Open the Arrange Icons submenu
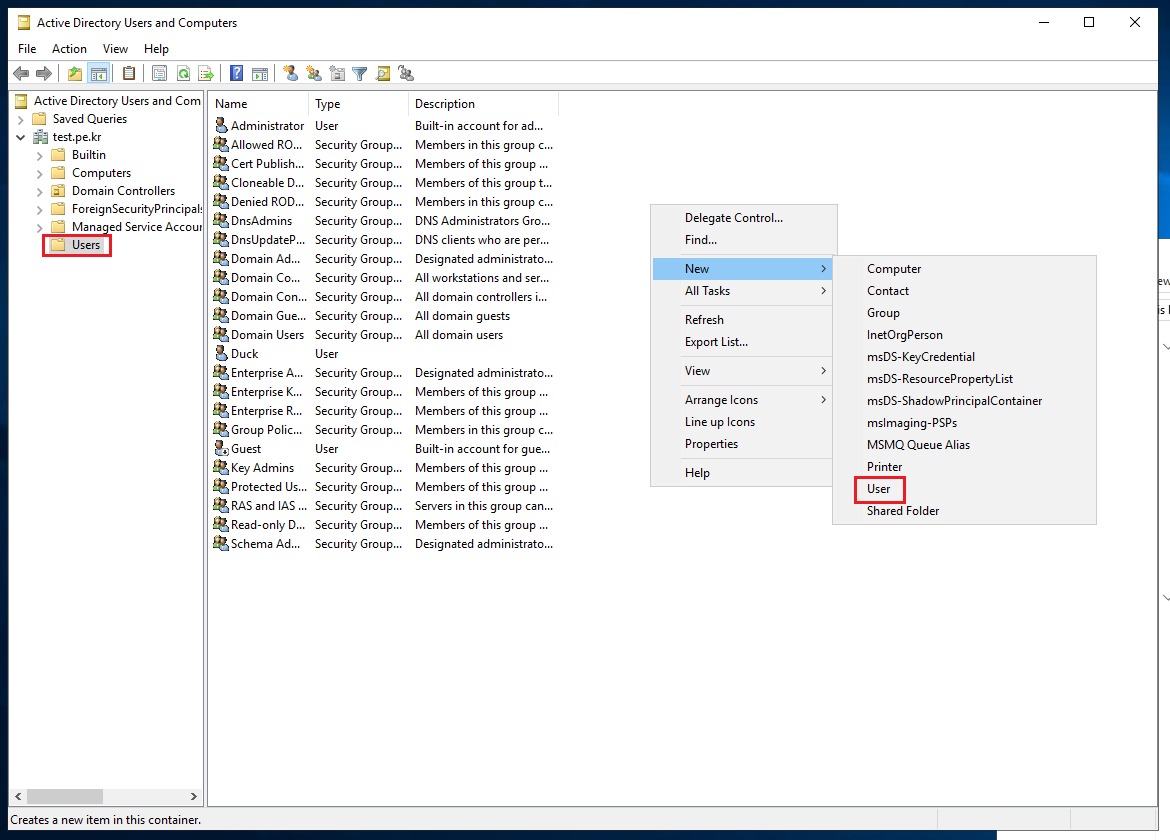 [742, 400]
